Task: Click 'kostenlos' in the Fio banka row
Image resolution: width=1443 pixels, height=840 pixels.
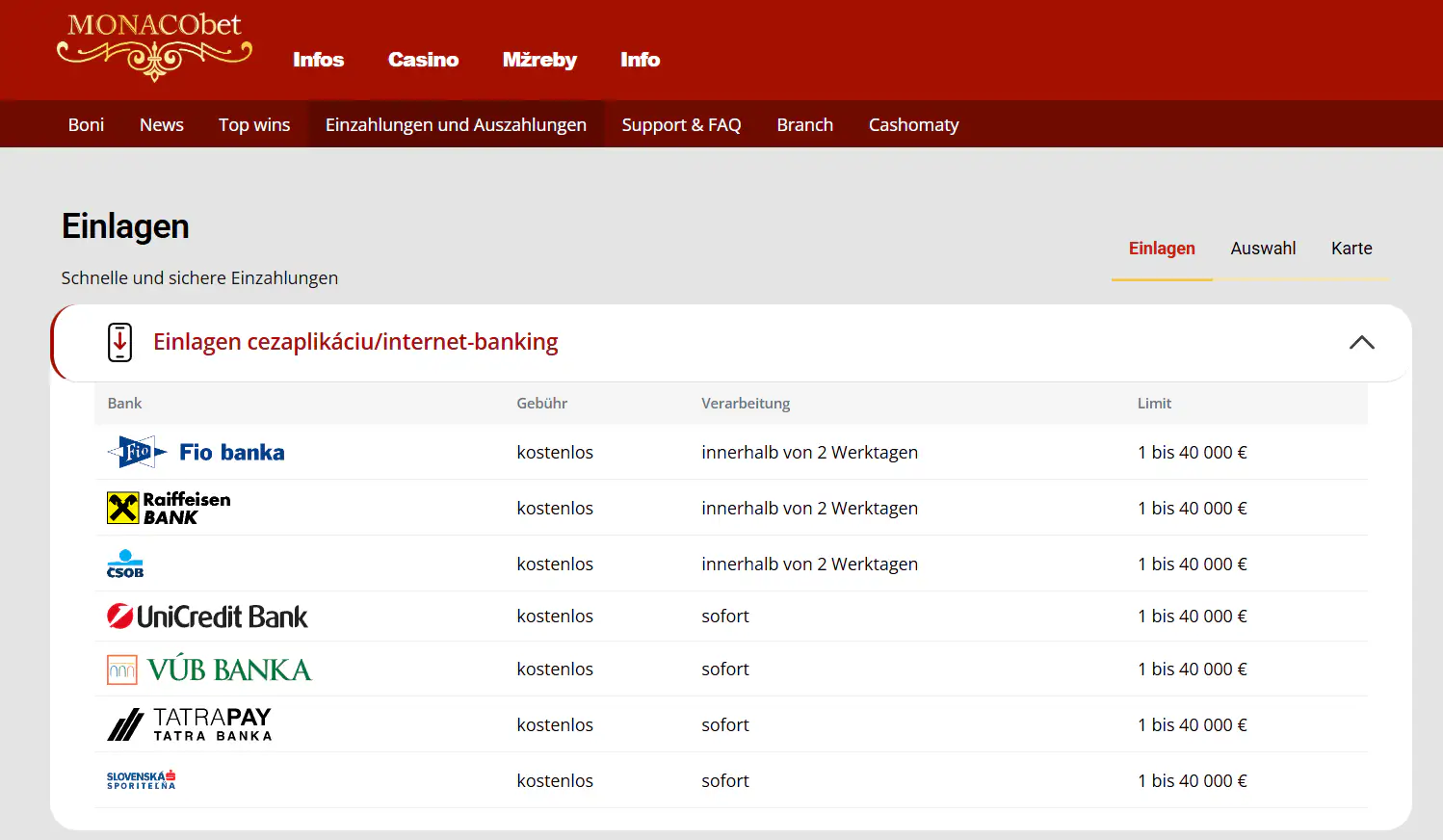Action: click(x=555, y=452)
